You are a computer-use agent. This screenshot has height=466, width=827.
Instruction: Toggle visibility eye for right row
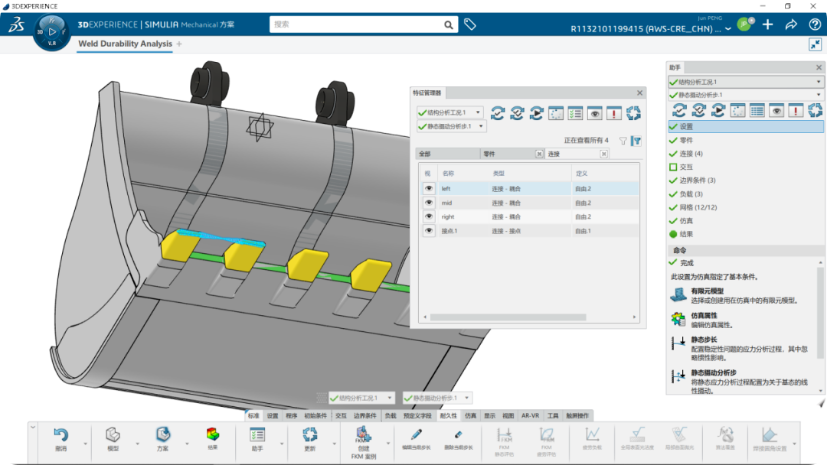[429, 217]
